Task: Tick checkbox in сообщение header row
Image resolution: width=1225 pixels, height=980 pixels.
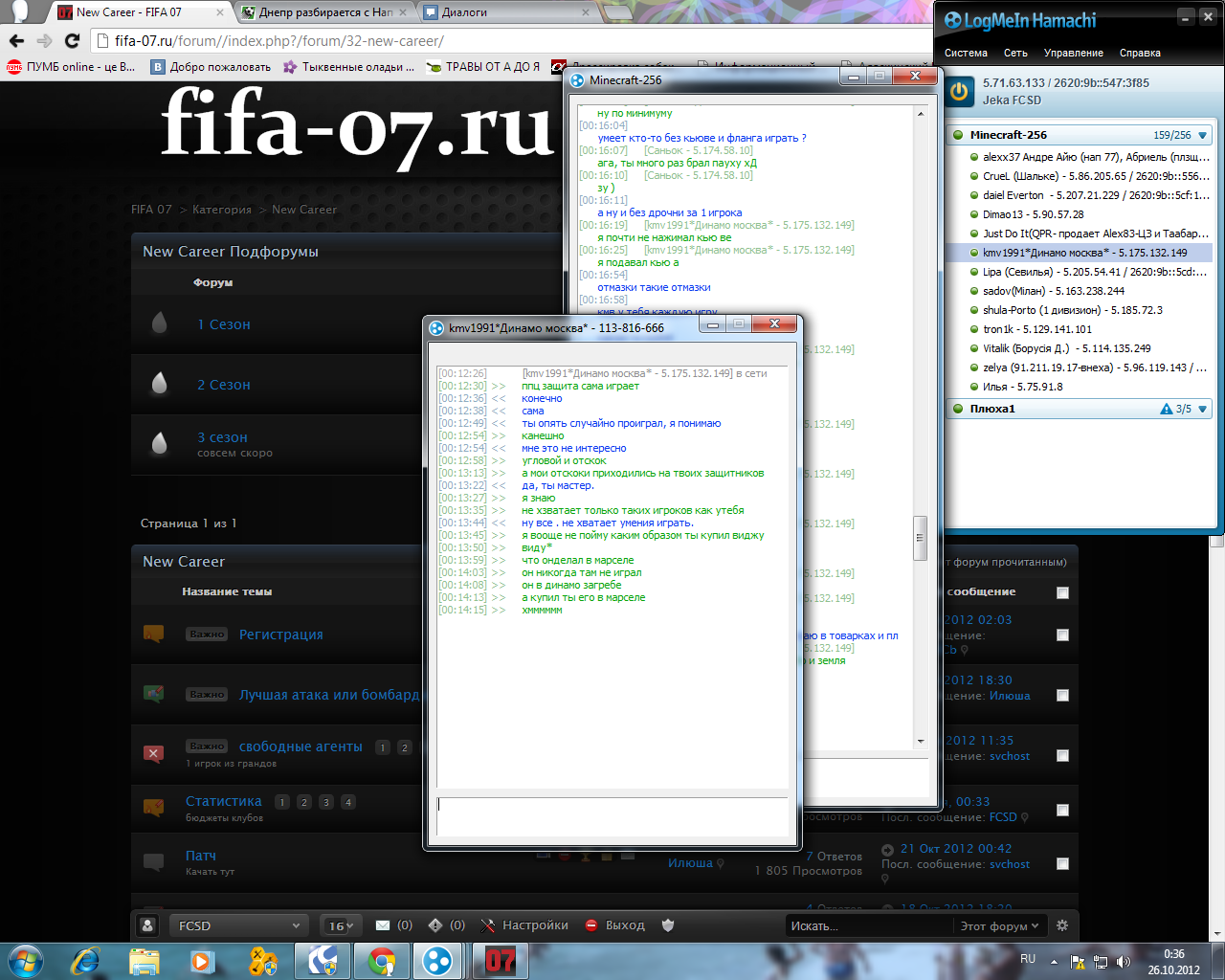Action: tap(1062, 592)
